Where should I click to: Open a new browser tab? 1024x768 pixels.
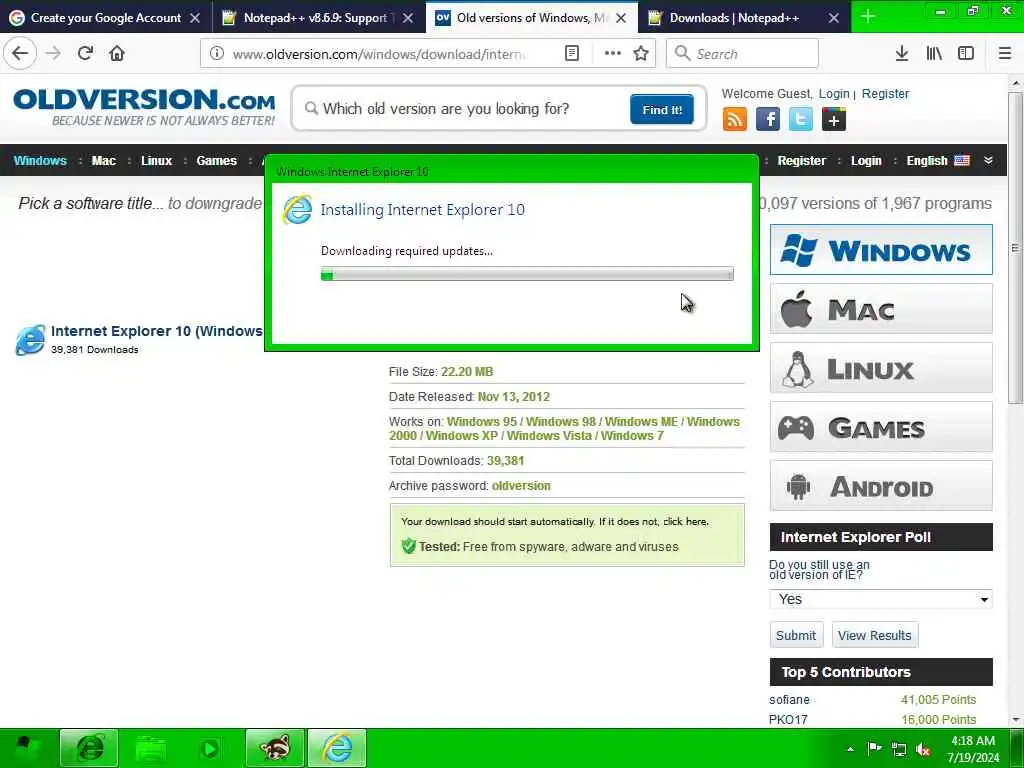coord(867,17)
